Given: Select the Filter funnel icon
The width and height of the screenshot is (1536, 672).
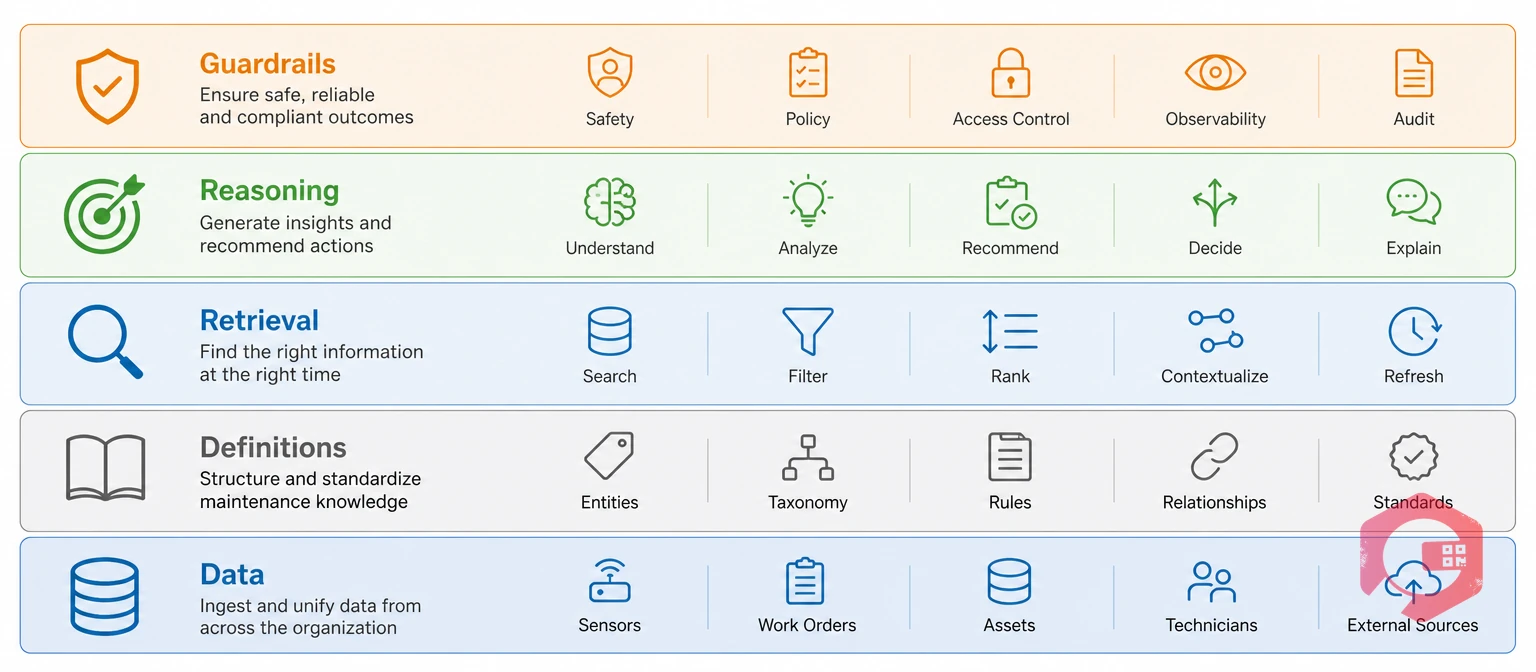Looking at the screenshot, I should coord(807,331).
